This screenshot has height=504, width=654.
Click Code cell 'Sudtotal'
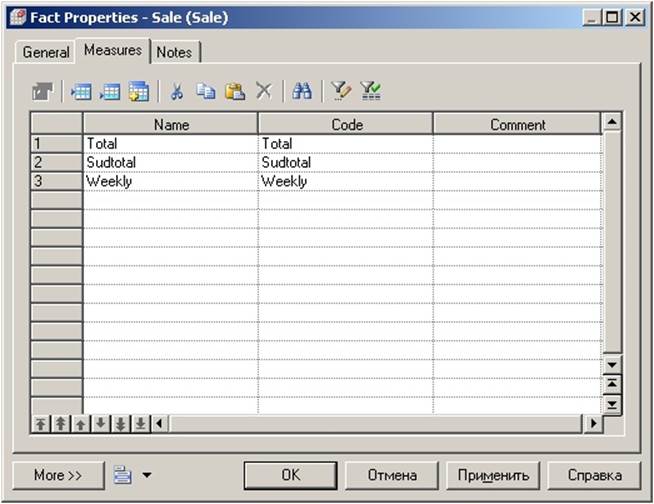346,162
